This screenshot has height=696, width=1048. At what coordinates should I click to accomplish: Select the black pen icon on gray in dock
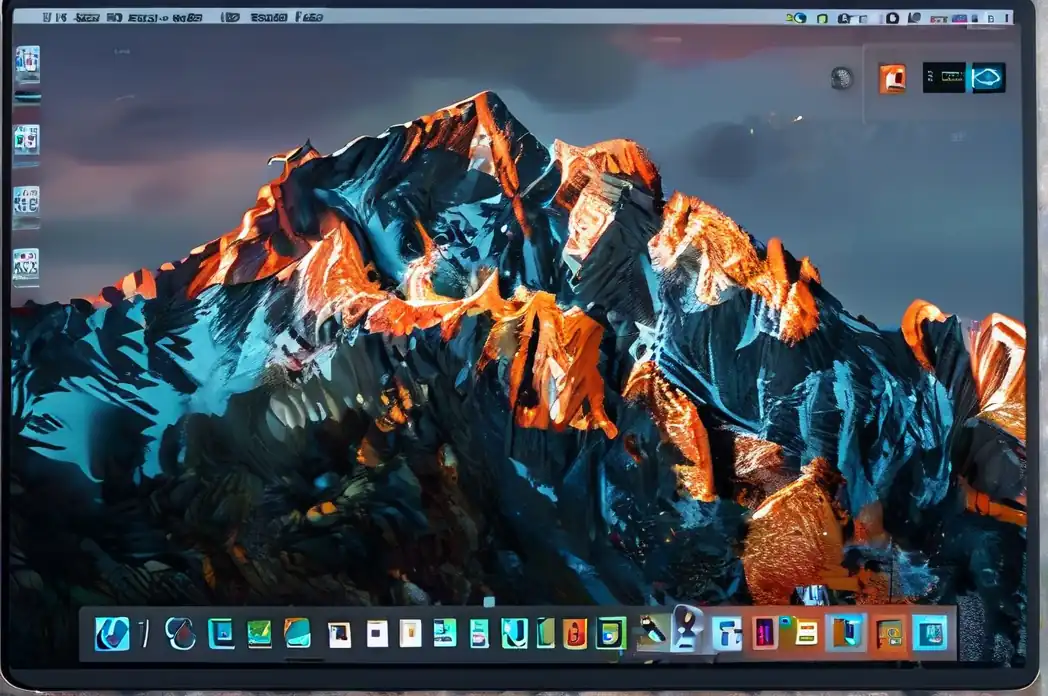pyautogui.click(x=652, y=632)
